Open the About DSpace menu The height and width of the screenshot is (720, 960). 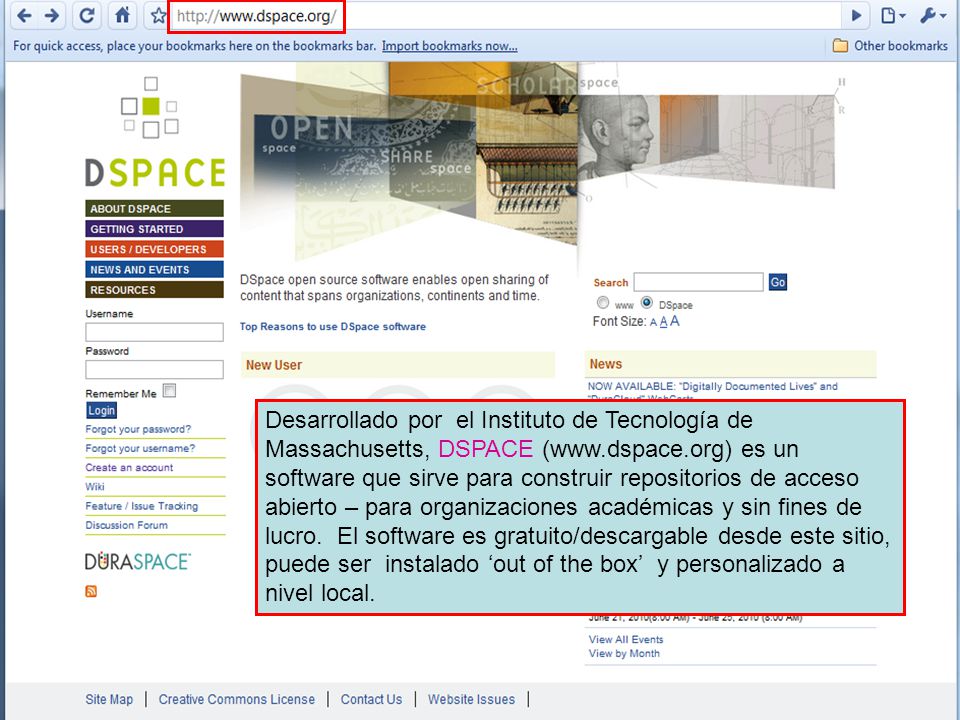click(154, 209)
